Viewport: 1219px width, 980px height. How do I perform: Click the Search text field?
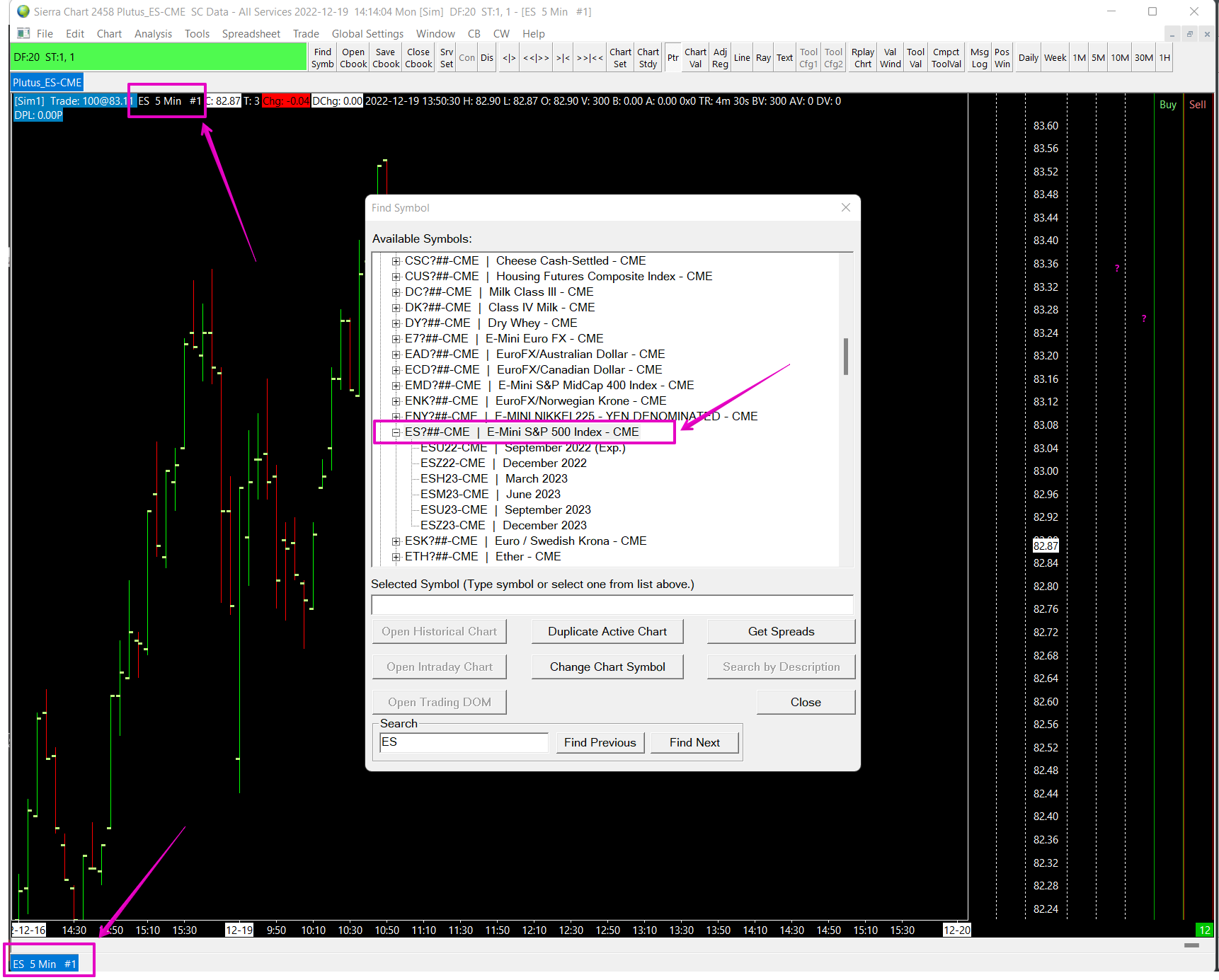464,742
